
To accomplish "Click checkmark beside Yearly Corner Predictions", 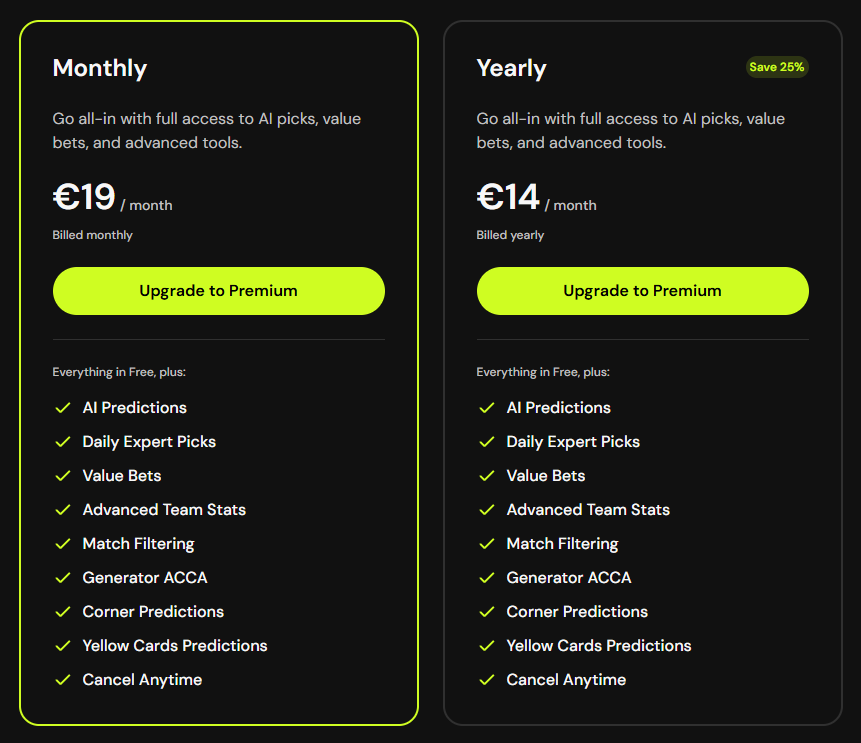I will click(x=487, y=612).
